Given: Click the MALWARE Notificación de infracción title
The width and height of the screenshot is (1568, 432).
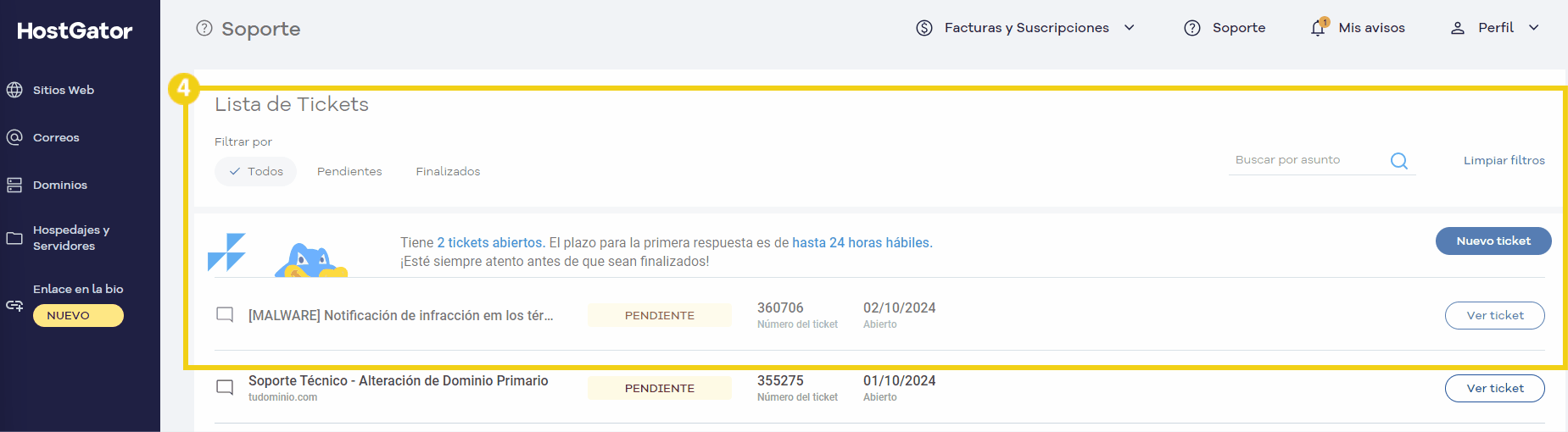Looking at the screenshot, I should (400, 315).
